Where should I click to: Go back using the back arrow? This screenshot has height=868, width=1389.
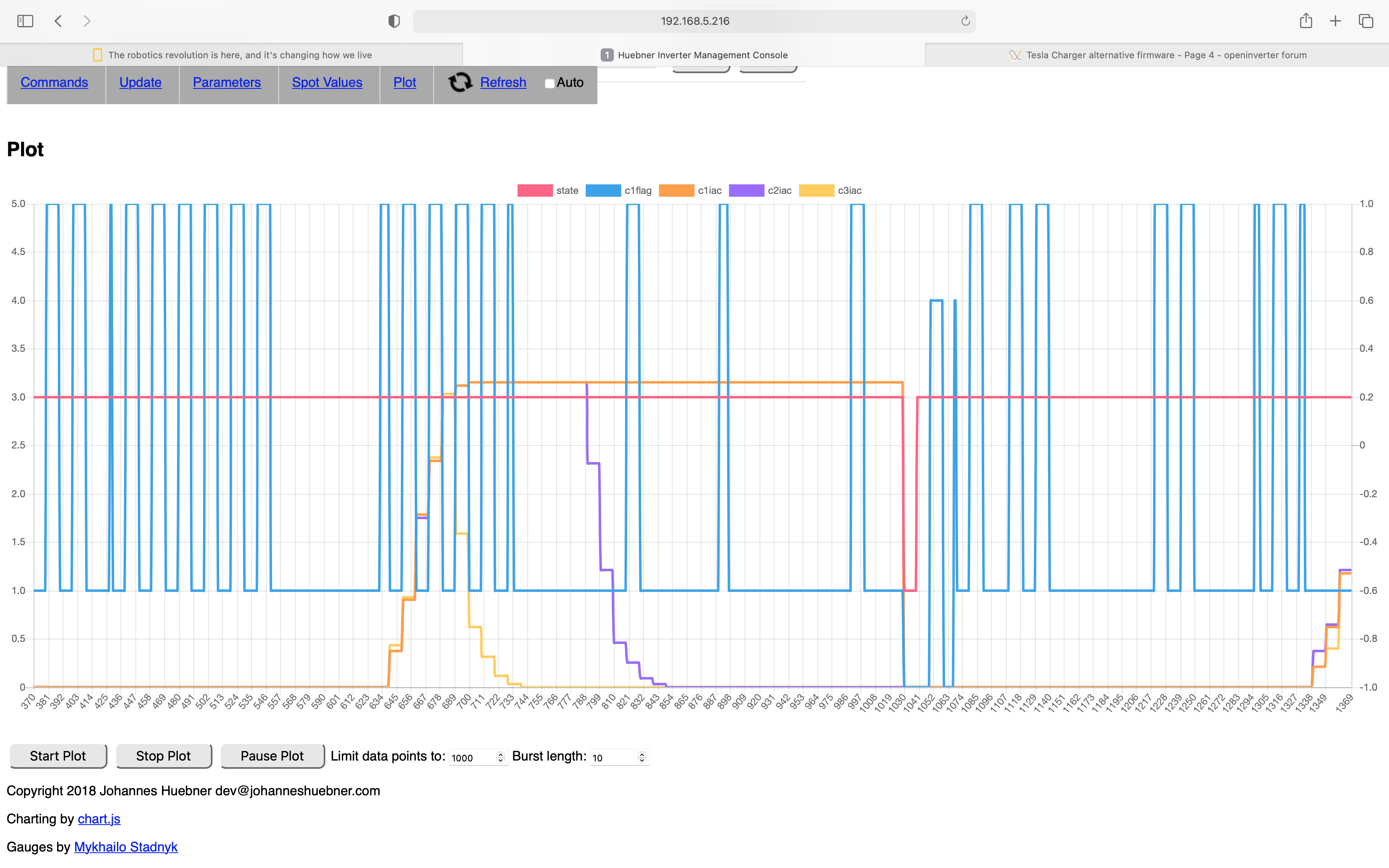(x=58, y=21)
